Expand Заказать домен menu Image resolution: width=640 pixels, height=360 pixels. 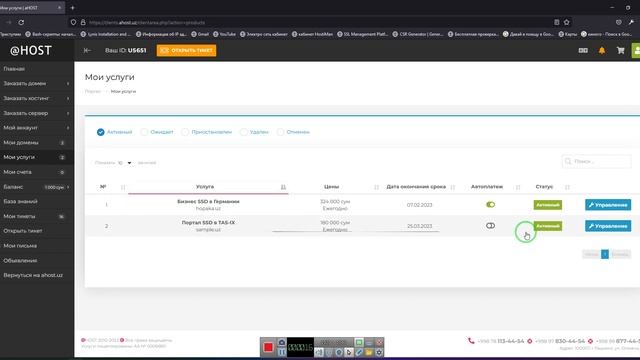pos(37,83)
